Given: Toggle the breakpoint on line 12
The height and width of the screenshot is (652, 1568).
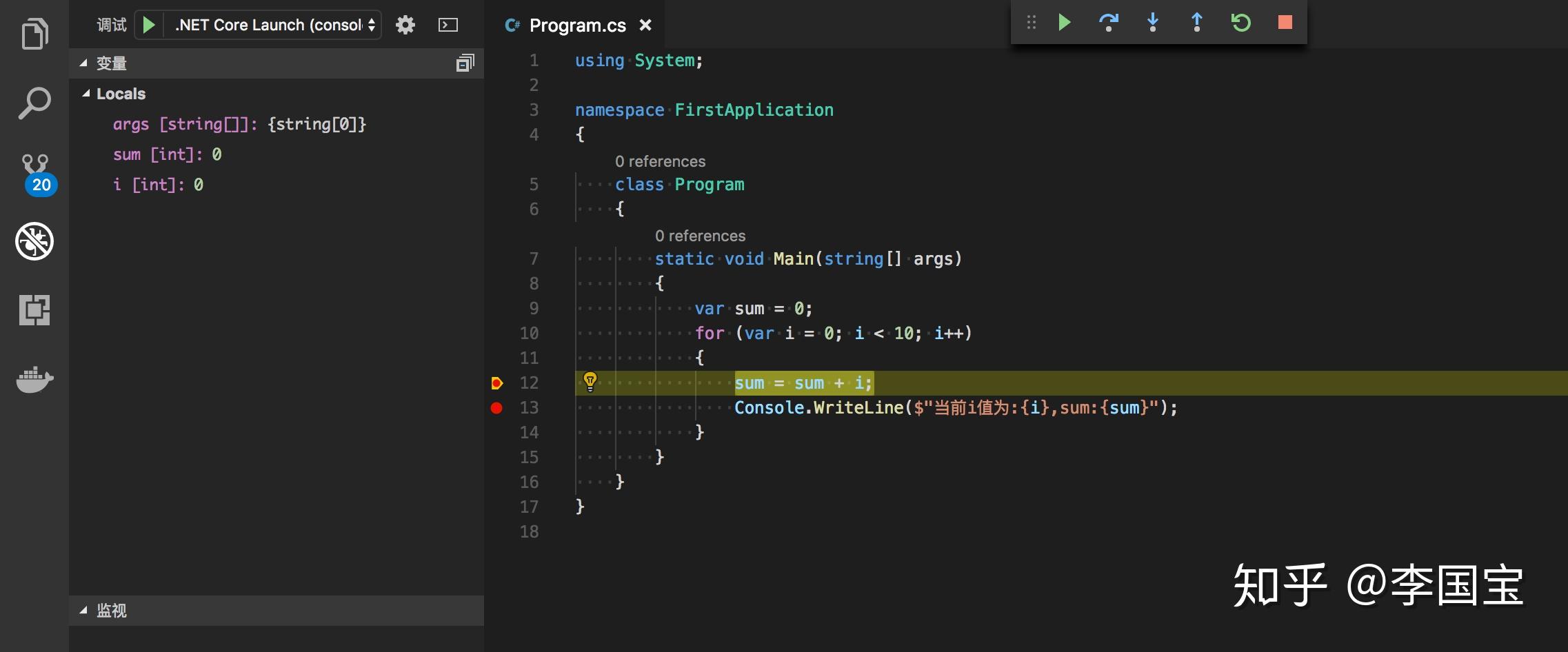Looking at the screenshot, I should (x=496, y=383).
